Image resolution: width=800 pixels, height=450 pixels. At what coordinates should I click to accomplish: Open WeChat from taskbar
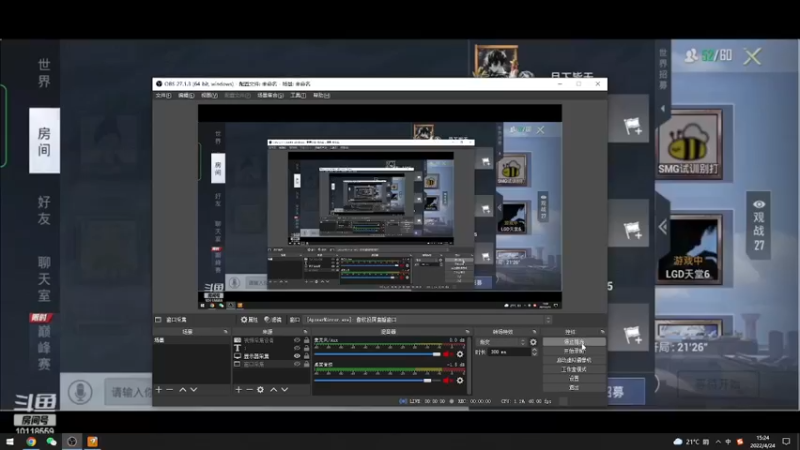click(52, 441)
